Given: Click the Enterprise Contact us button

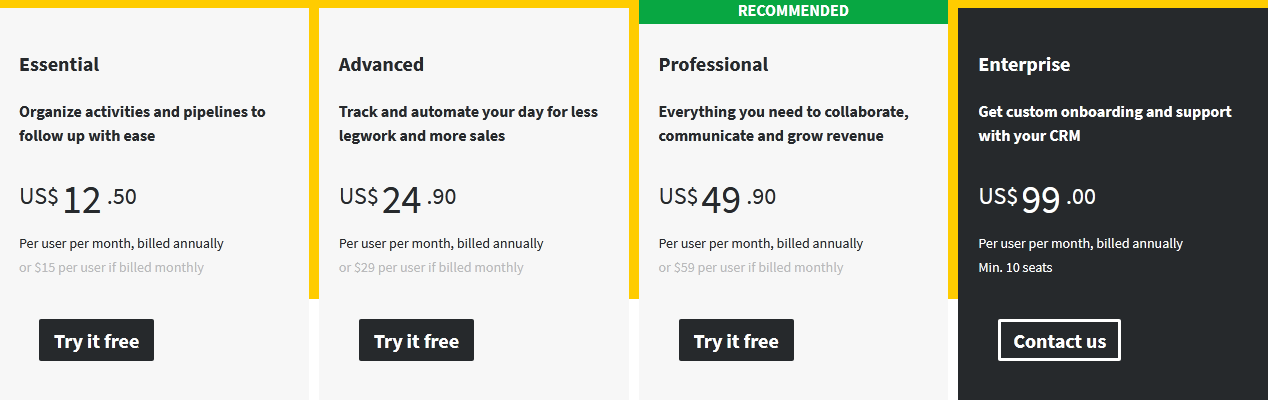Looking at the screenshot, I should (x=1059, y=340).
